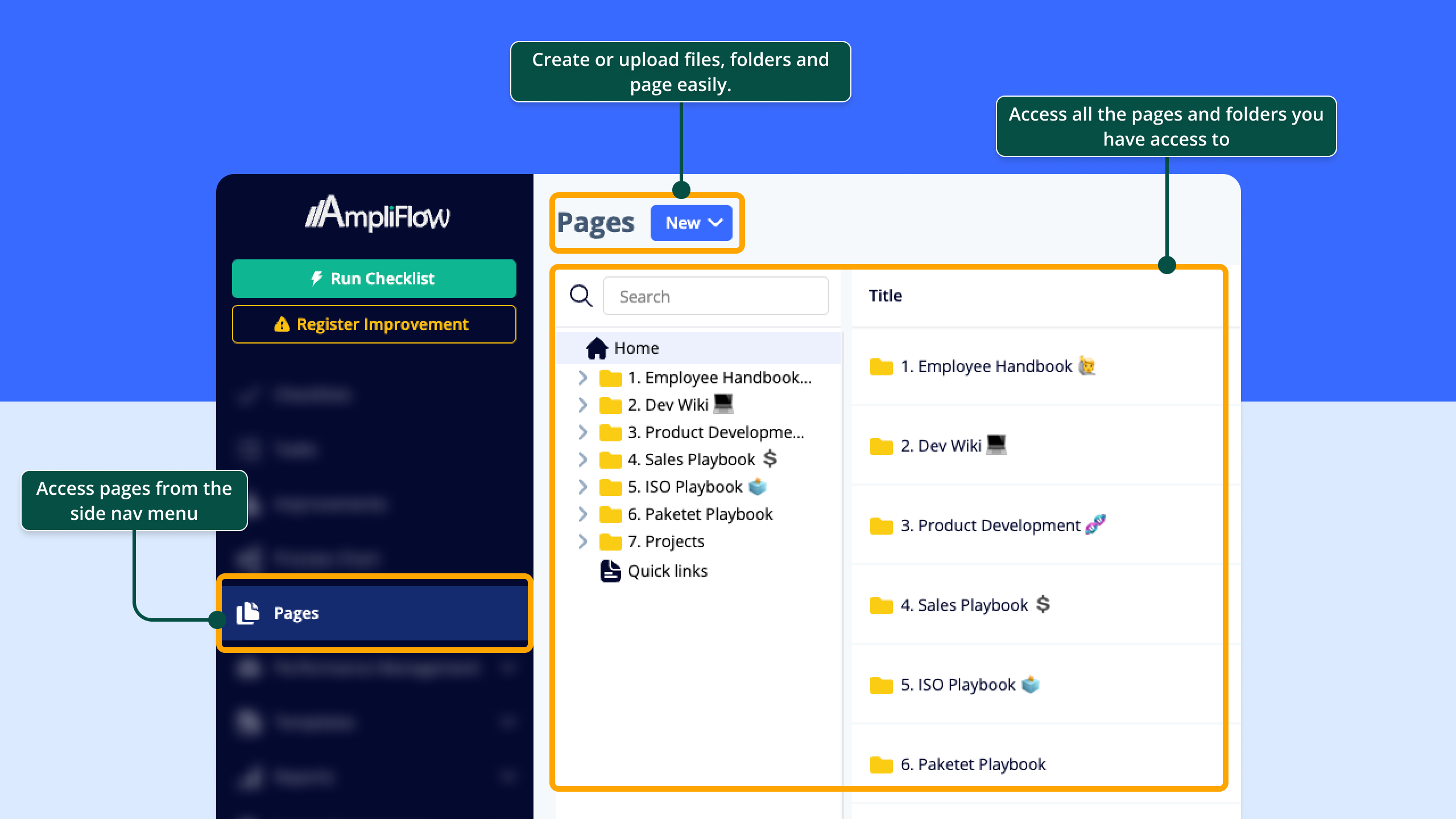Click inside the Search field
This screenshot has height=819, width=1456.
pos(715,296)
